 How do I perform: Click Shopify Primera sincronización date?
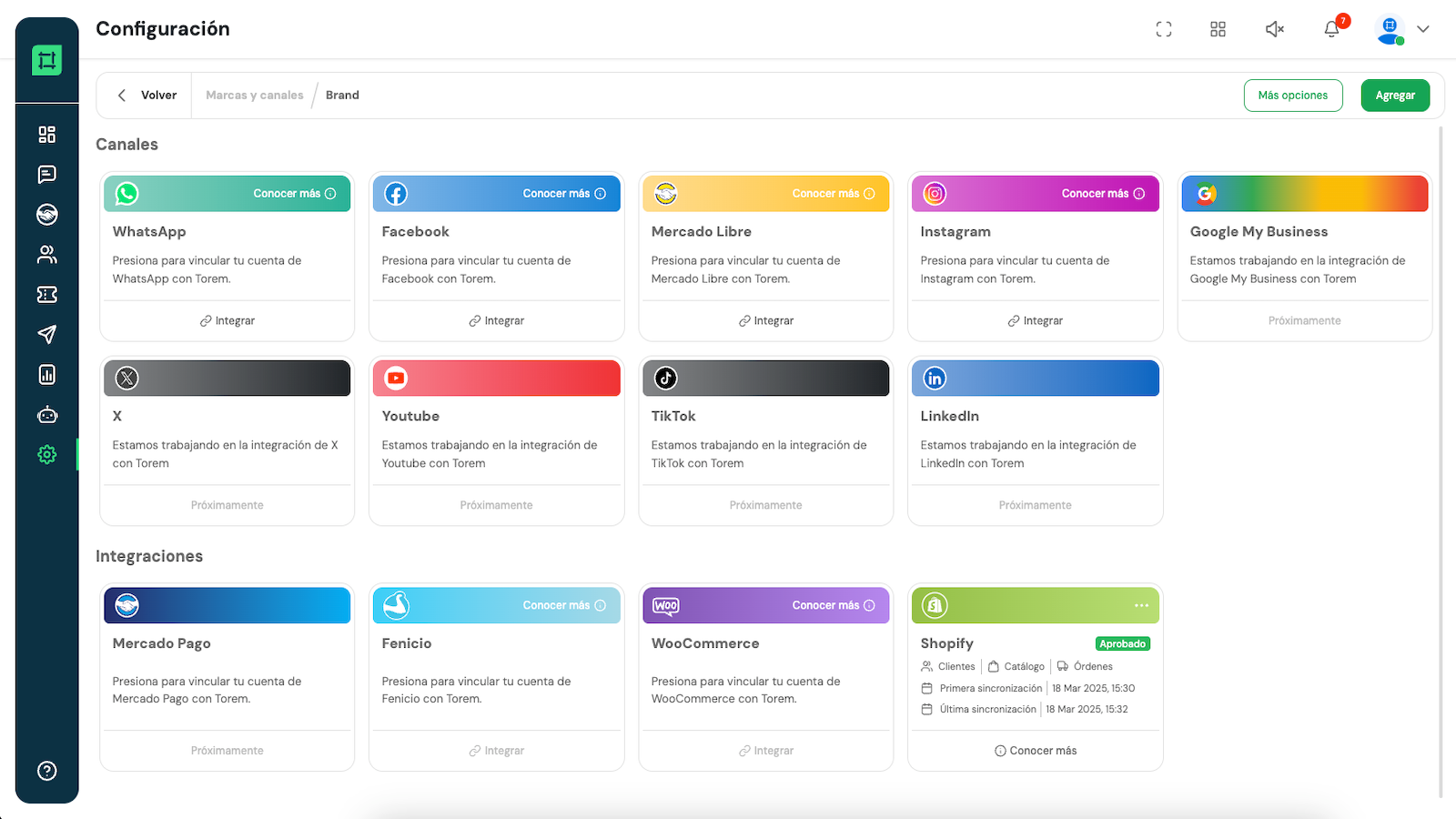[1094, 689]
